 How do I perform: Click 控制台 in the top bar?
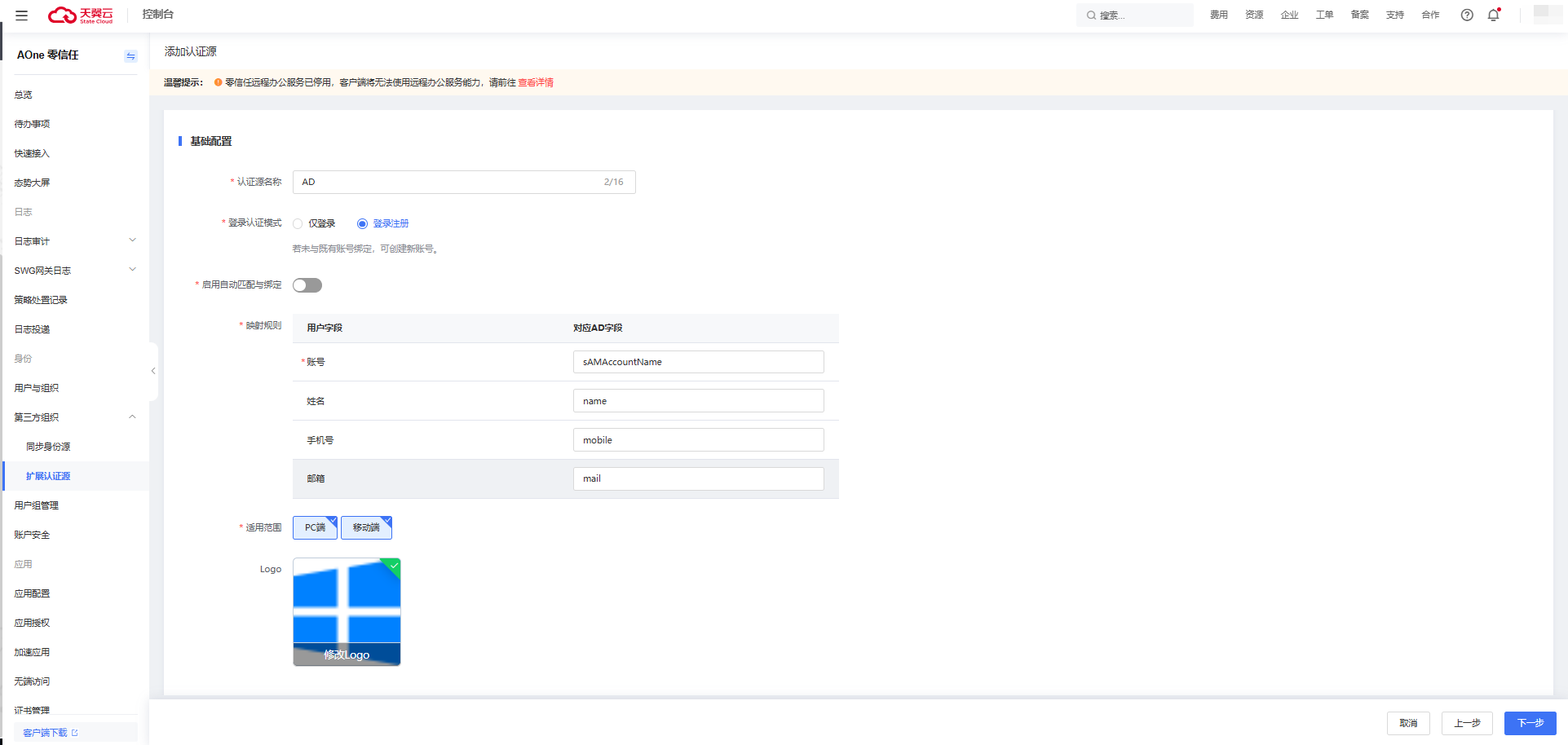pyautogui.click(x=157, y=15)
